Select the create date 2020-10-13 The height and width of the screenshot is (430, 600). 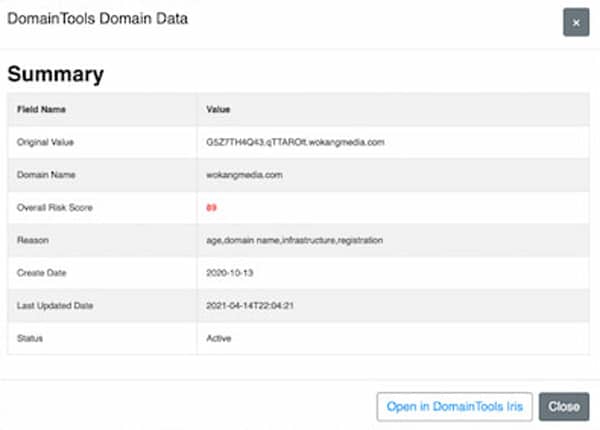tap(230, 273)
